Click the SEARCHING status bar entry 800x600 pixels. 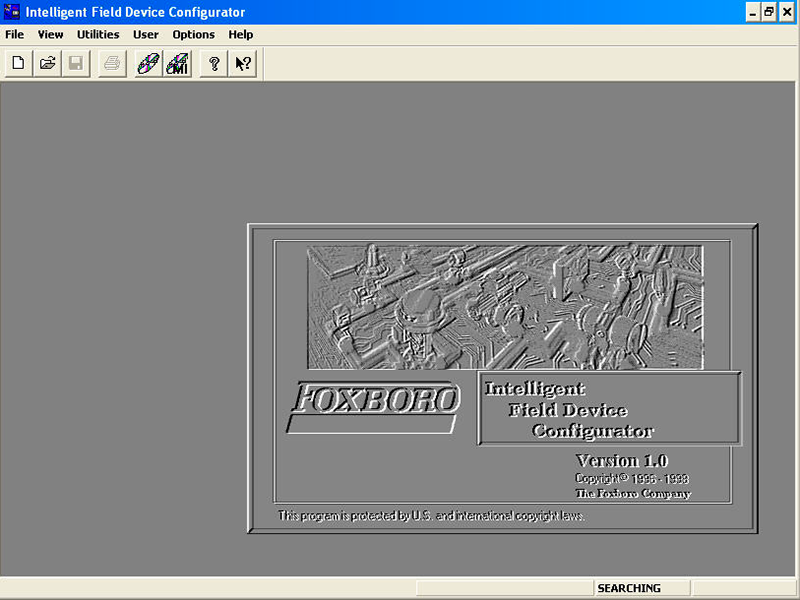[641, 588]
